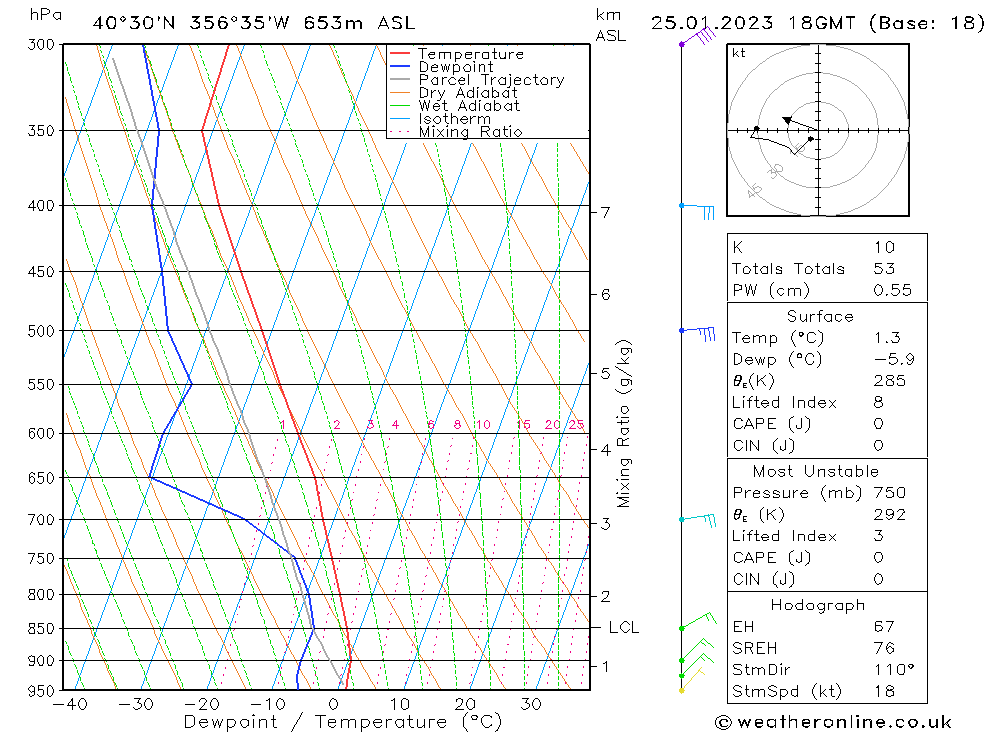
Task: Click the hodograph arrowhead marker
Action: click(x=788, y=120)
